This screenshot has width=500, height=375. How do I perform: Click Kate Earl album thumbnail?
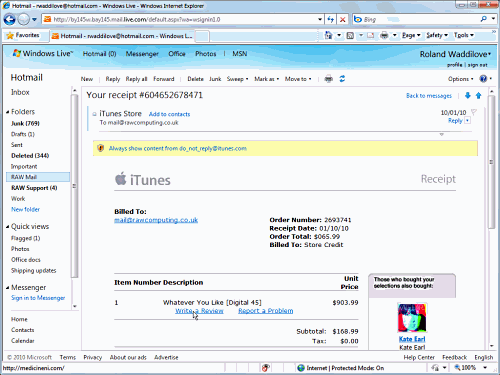412,318
